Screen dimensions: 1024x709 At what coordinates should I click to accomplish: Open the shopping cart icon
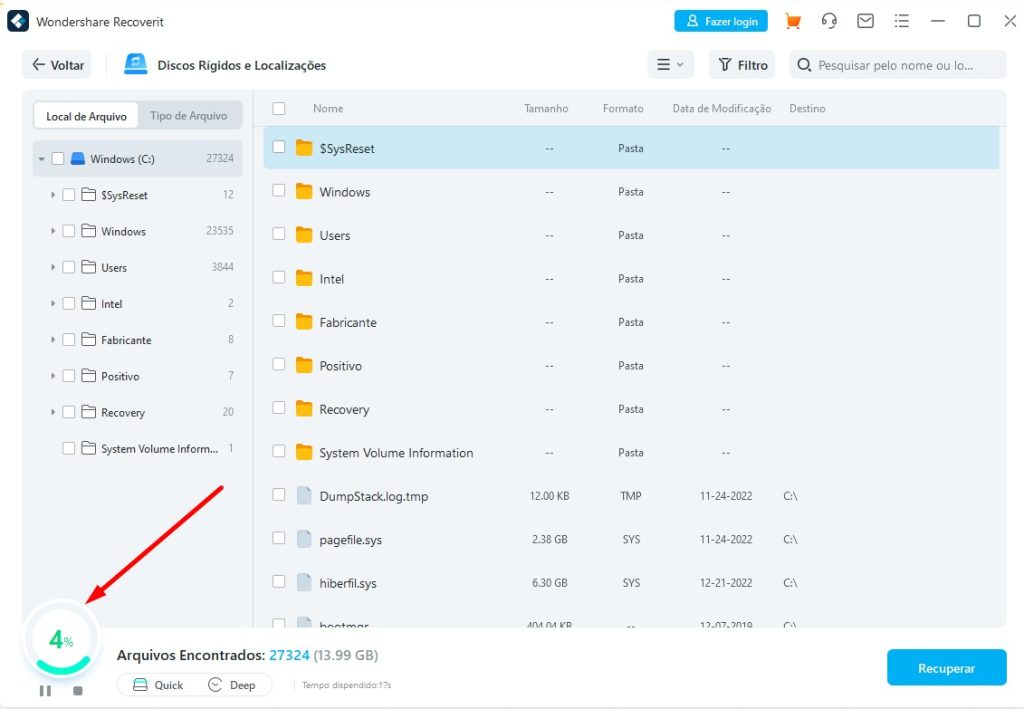[x=793, y=22]
